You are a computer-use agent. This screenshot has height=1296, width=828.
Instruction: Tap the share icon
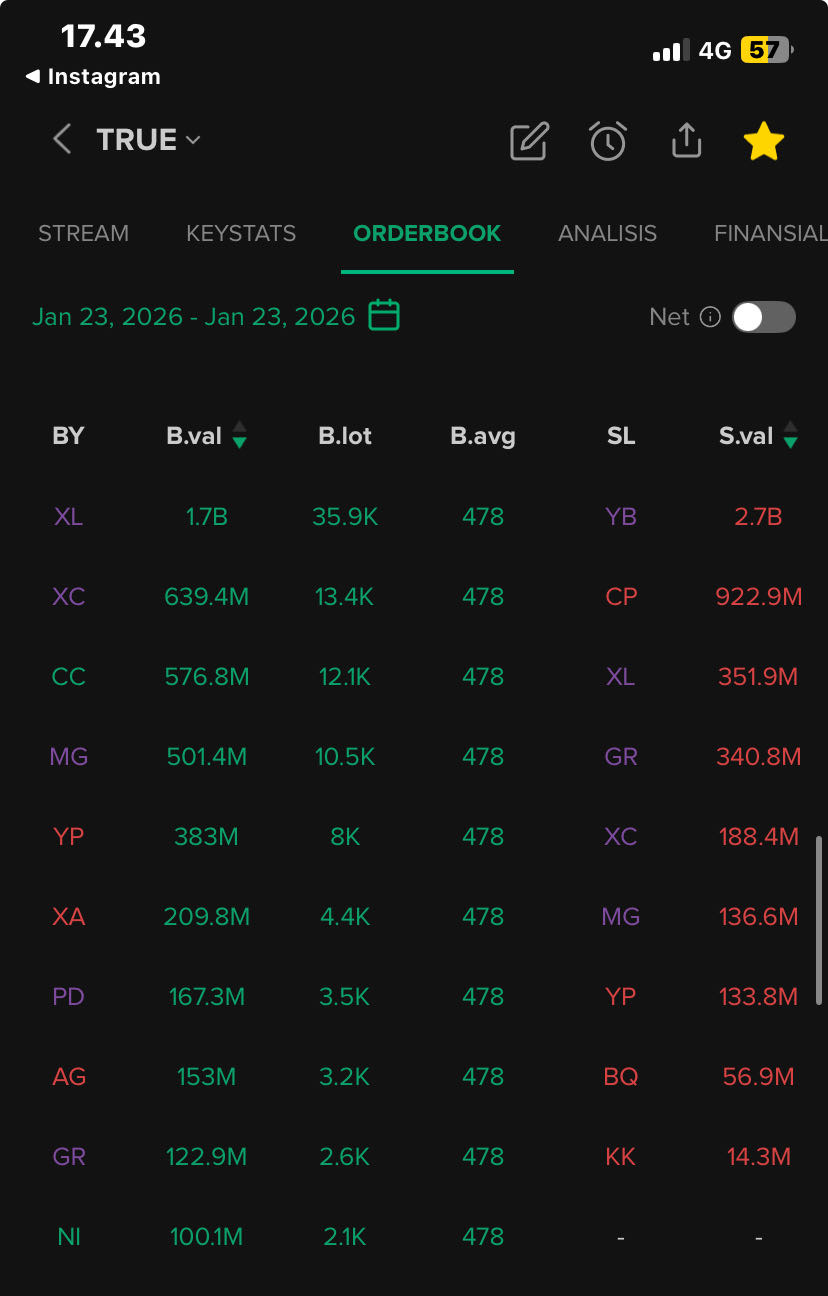[x=686, y=141]
